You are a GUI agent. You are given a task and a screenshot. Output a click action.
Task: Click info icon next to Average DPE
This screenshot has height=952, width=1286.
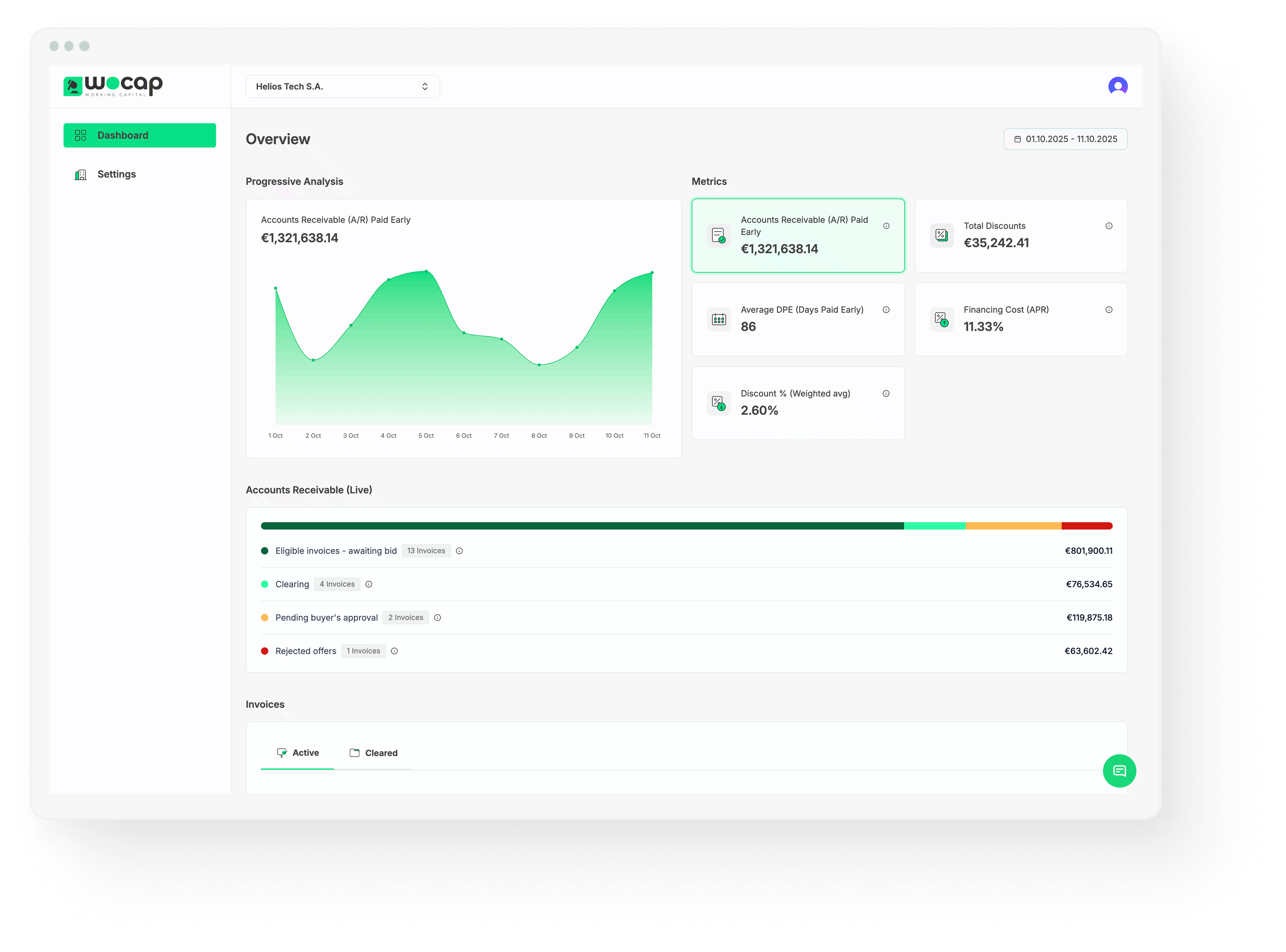click(x=886, y=310)
